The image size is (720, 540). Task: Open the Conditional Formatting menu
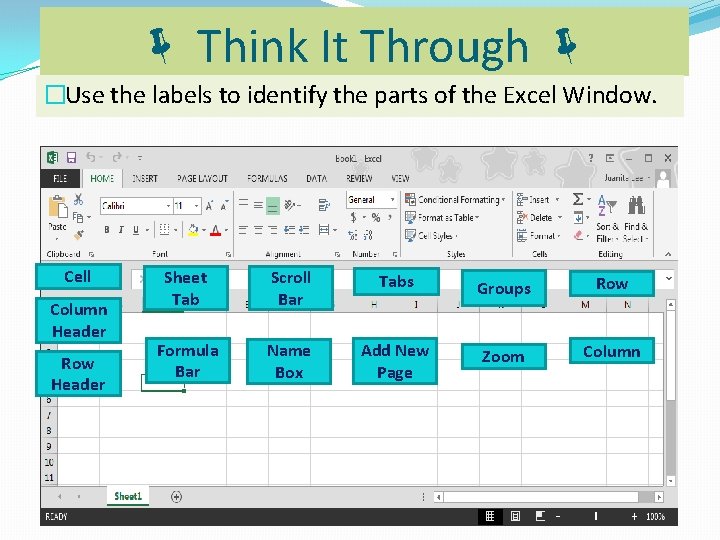click(455, 199)
